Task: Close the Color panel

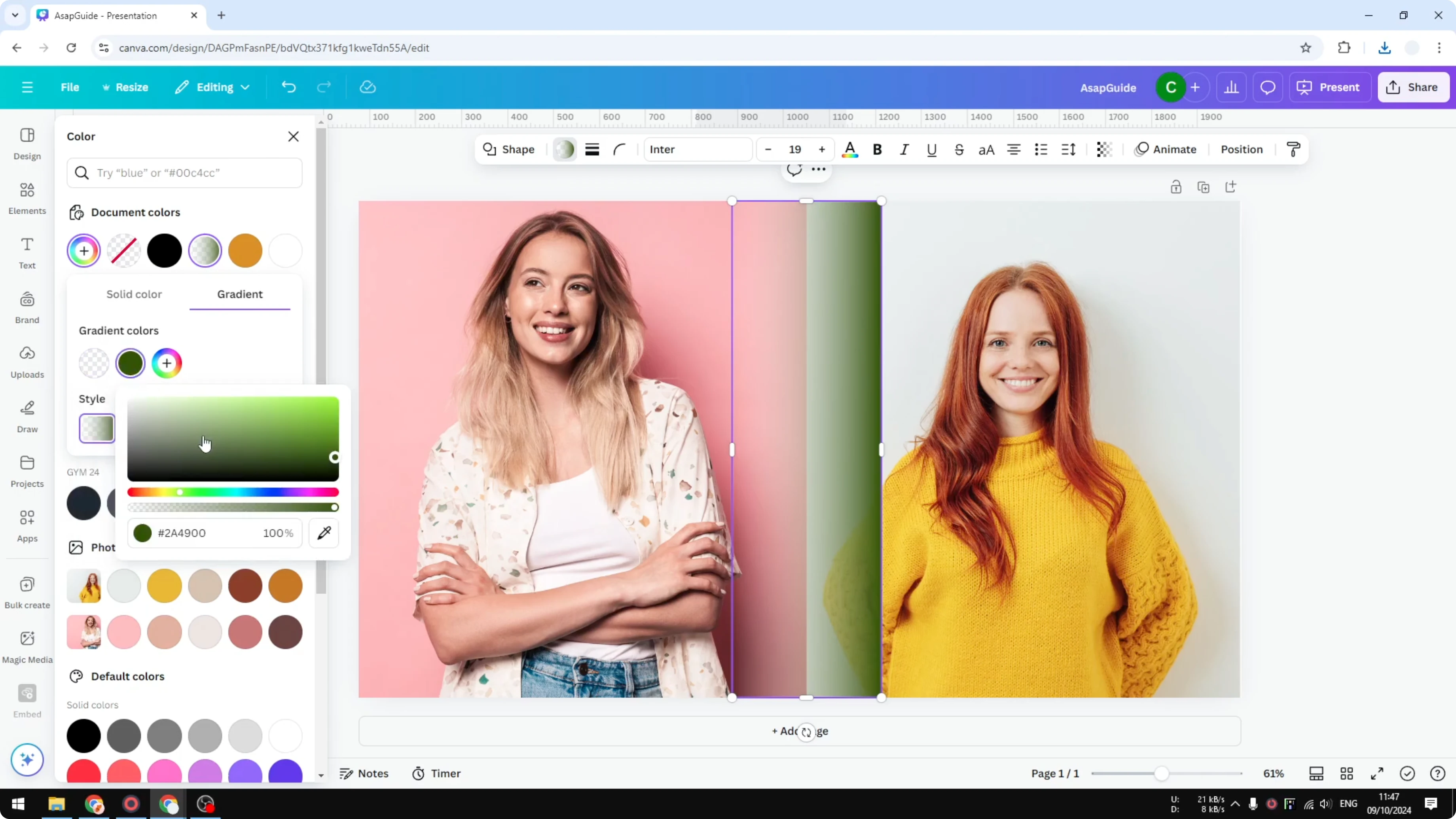Action: tap(293, 136)
